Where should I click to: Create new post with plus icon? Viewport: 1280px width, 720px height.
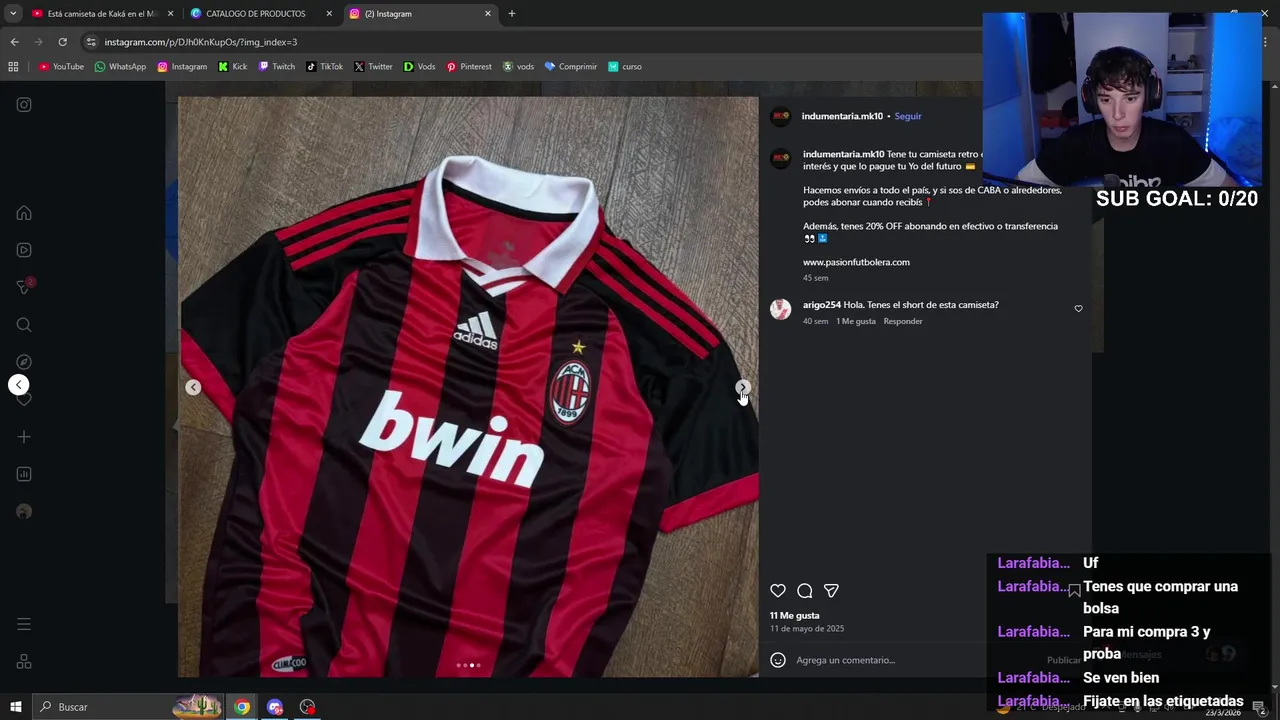pos(24,437)
